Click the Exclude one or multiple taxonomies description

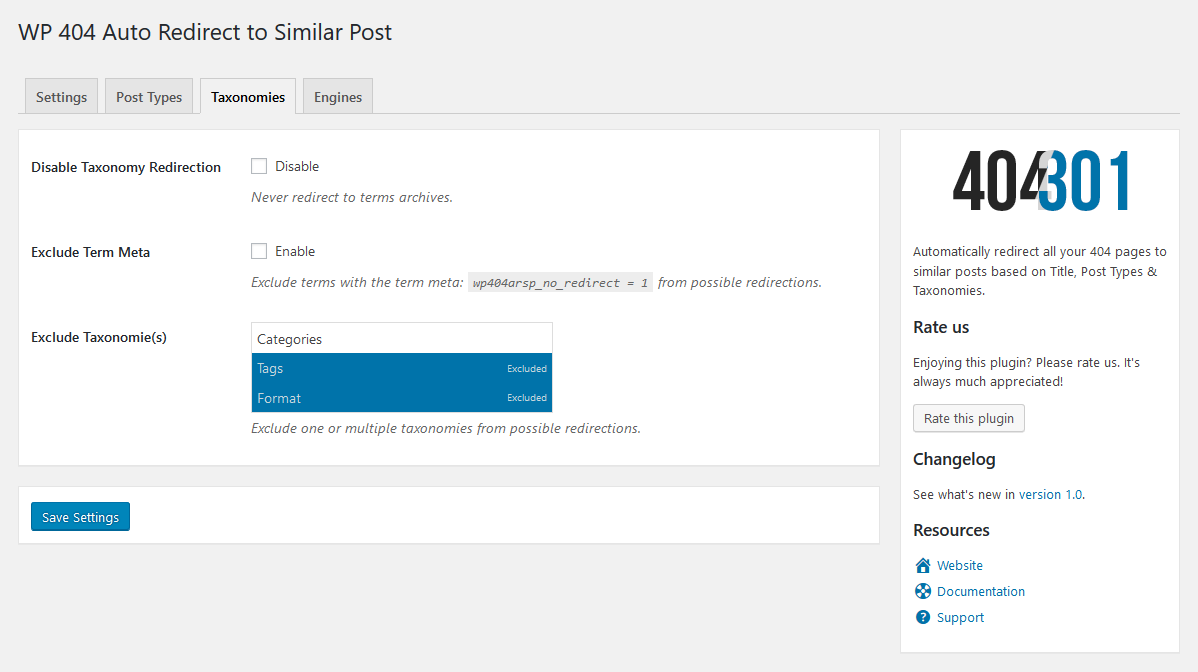tap(446, 428)
